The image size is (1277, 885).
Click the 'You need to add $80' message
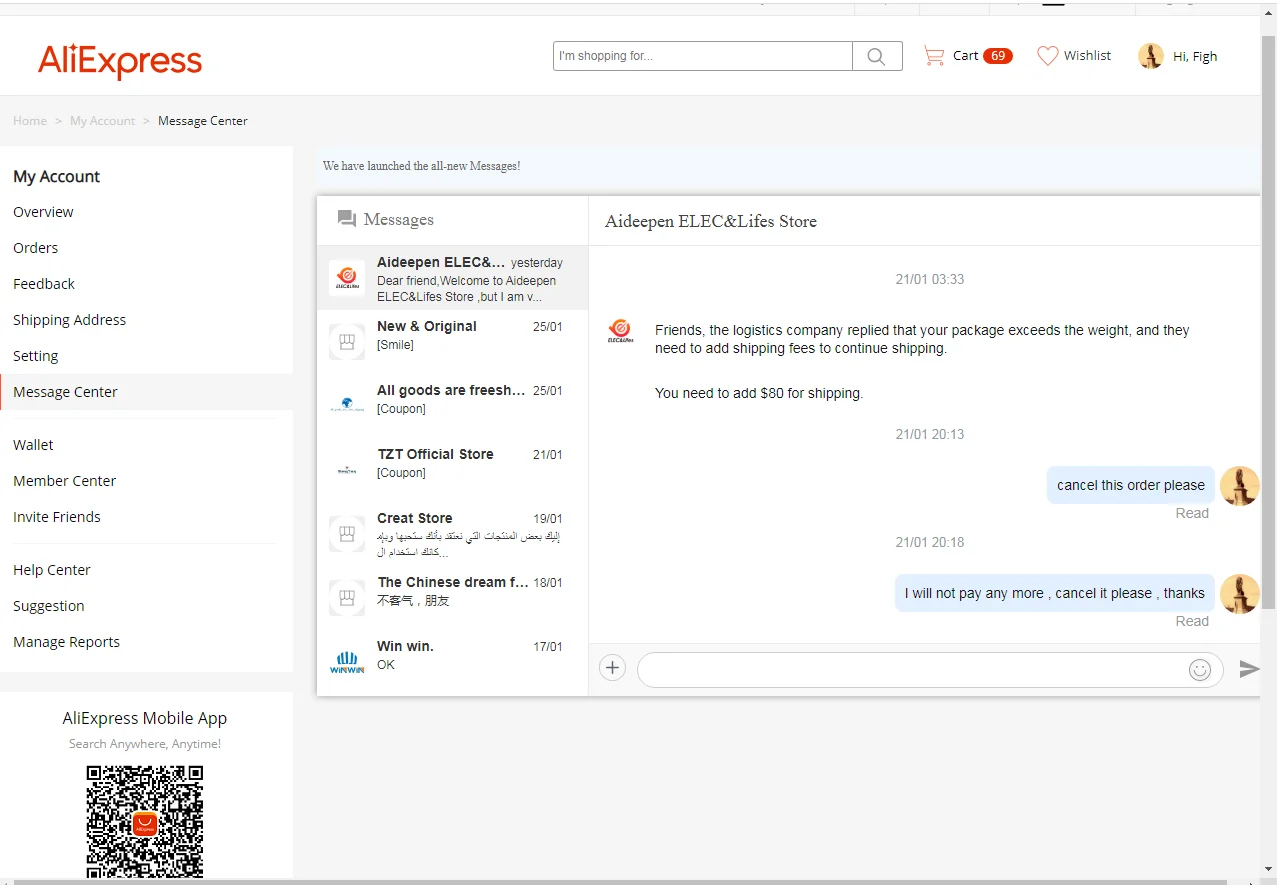tap(759, 394)
